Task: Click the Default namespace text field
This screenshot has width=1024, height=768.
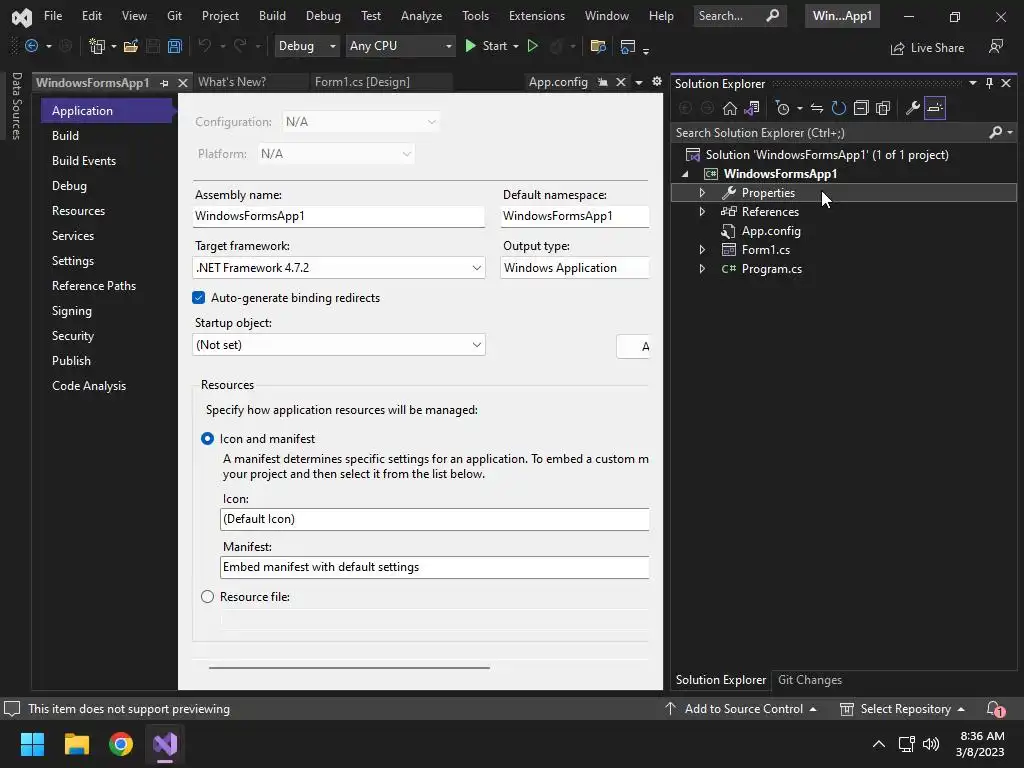Action: point(575,216)
